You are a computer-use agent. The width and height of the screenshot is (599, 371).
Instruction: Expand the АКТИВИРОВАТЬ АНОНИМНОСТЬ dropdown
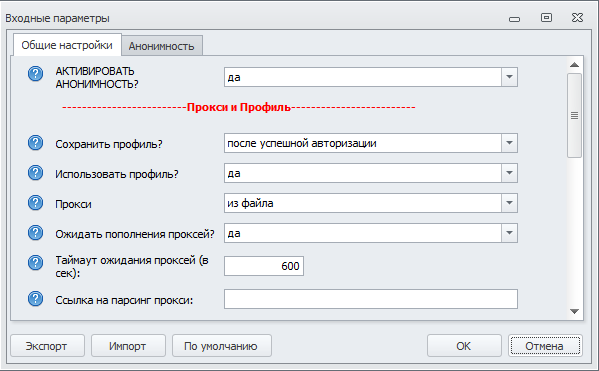click(x=509, y=77)
